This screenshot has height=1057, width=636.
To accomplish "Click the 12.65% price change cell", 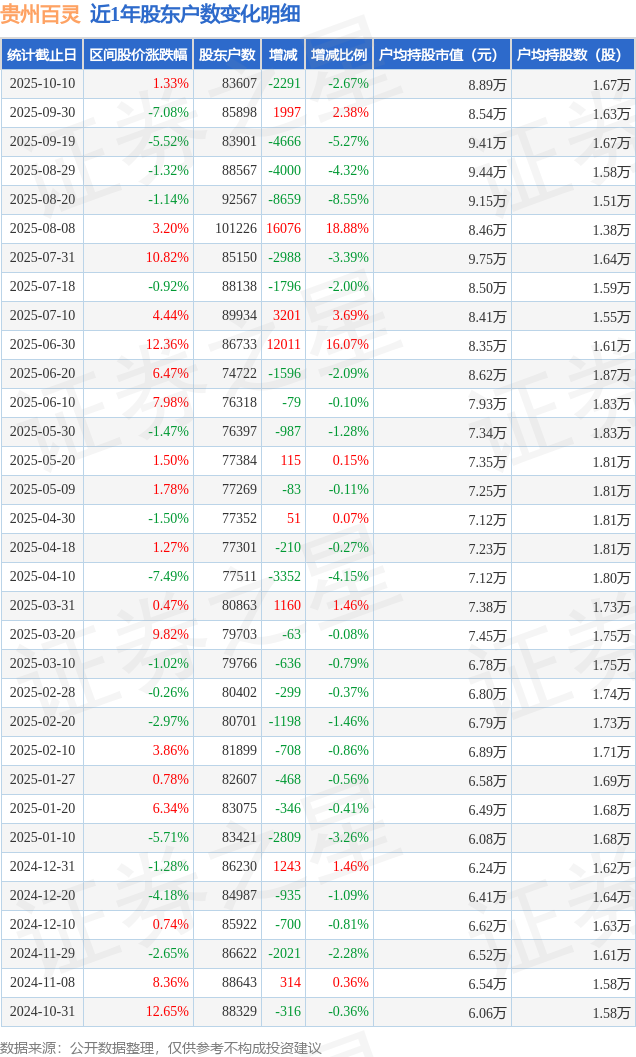I will tap(167, 1012).
